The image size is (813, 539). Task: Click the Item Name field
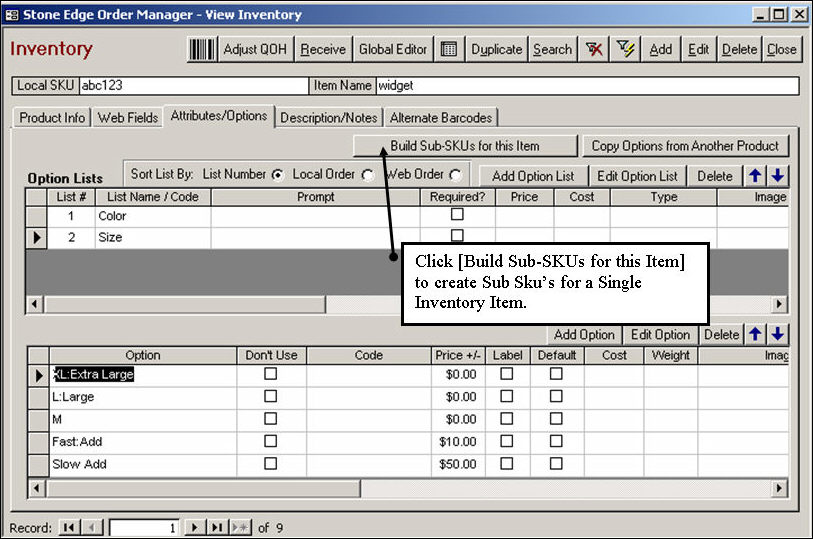point(586,86)
